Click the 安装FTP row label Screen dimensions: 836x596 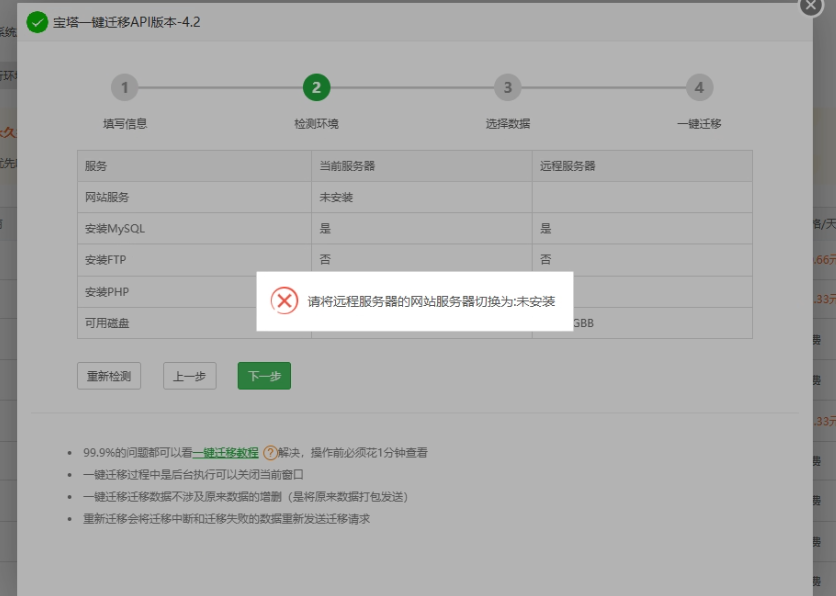pyautogui.click(x=106, y=260)
